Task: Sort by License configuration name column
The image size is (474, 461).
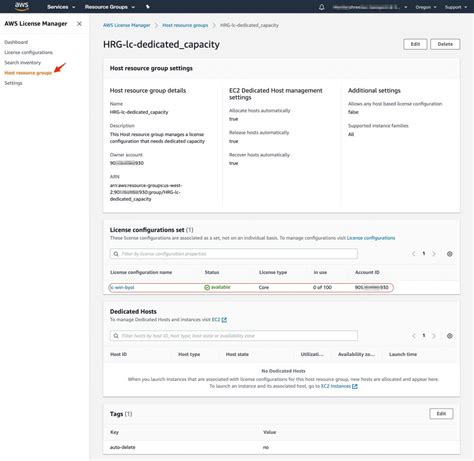Action: point(141,272)
